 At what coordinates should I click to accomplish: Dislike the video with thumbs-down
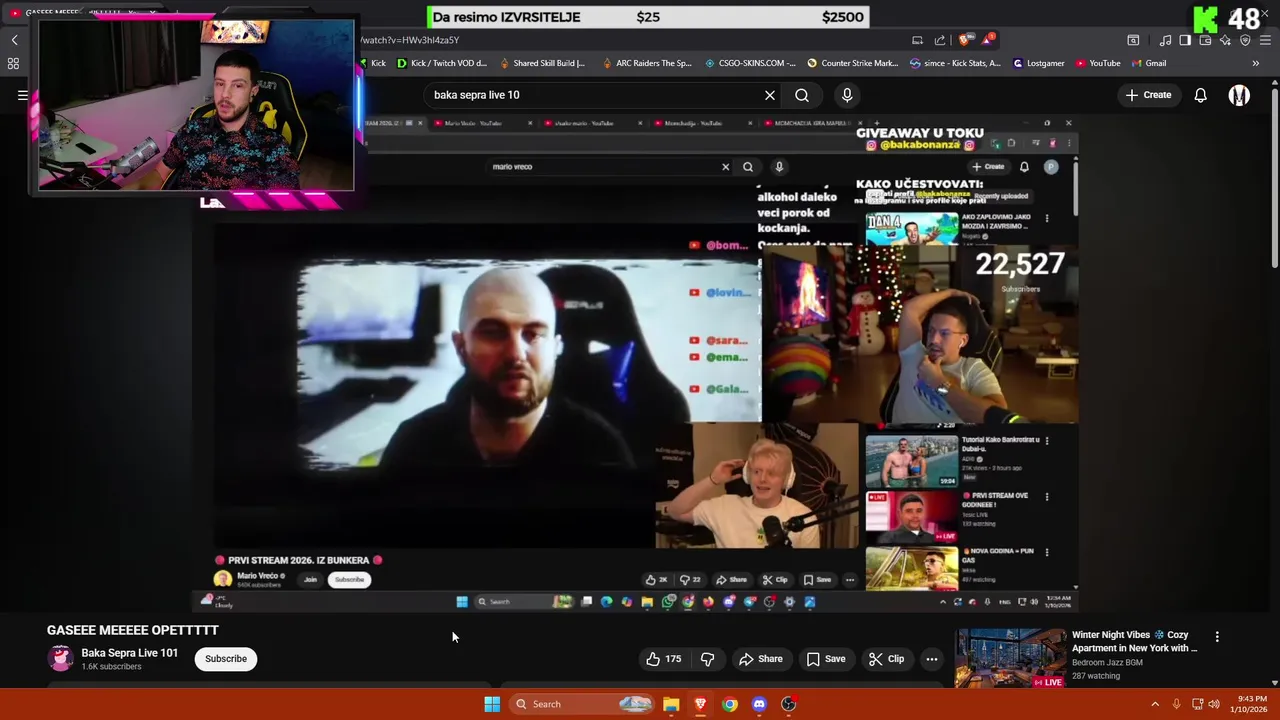(x=707, y=659)
